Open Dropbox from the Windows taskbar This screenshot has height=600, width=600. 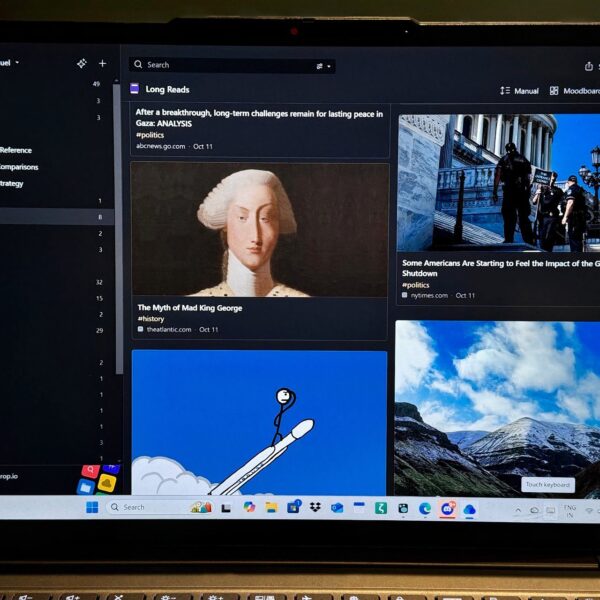pyautogui.click(x=315, y=508)
